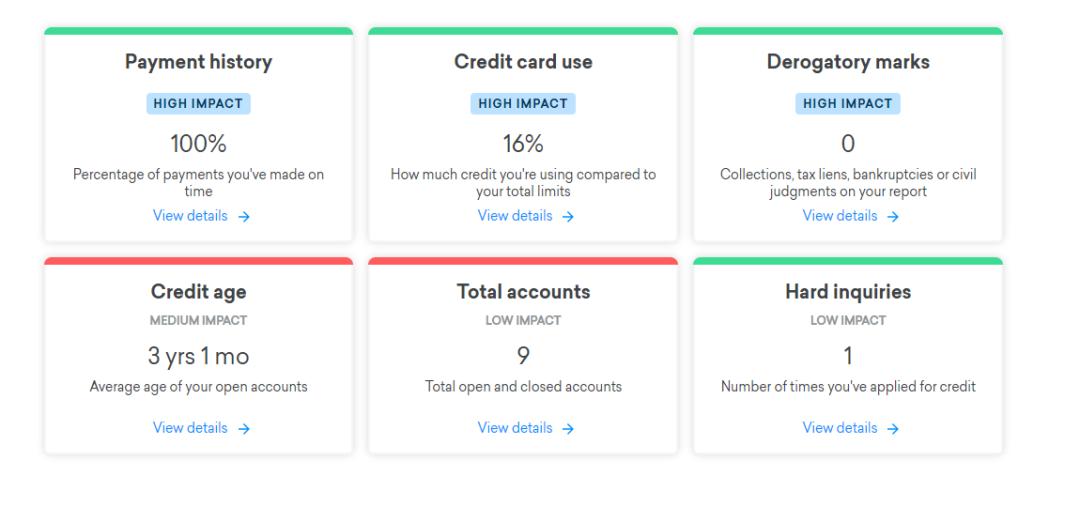
Task: Click arrow icon under Hard inquiries
Action: click(893, 429)
